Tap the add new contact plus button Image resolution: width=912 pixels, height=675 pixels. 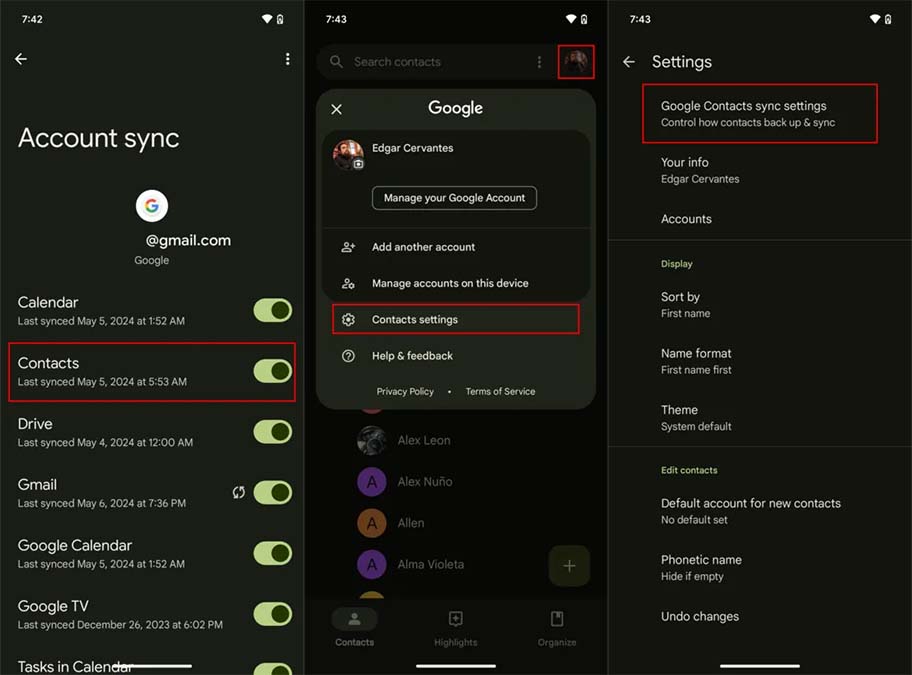569,565
